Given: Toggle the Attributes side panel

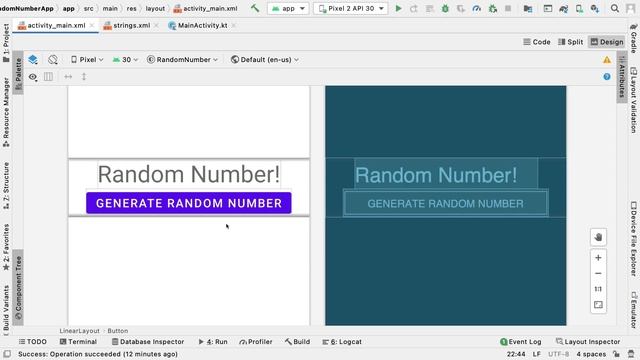Looking at the screenshot, I should click(x=622, y=77).
